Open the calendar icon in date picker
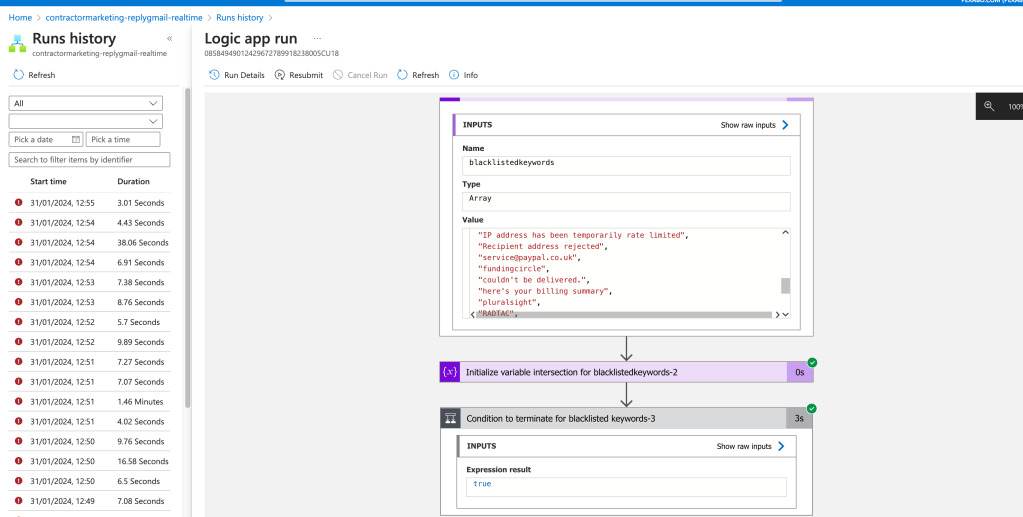The image size is (1023, 517). (76, 139)
